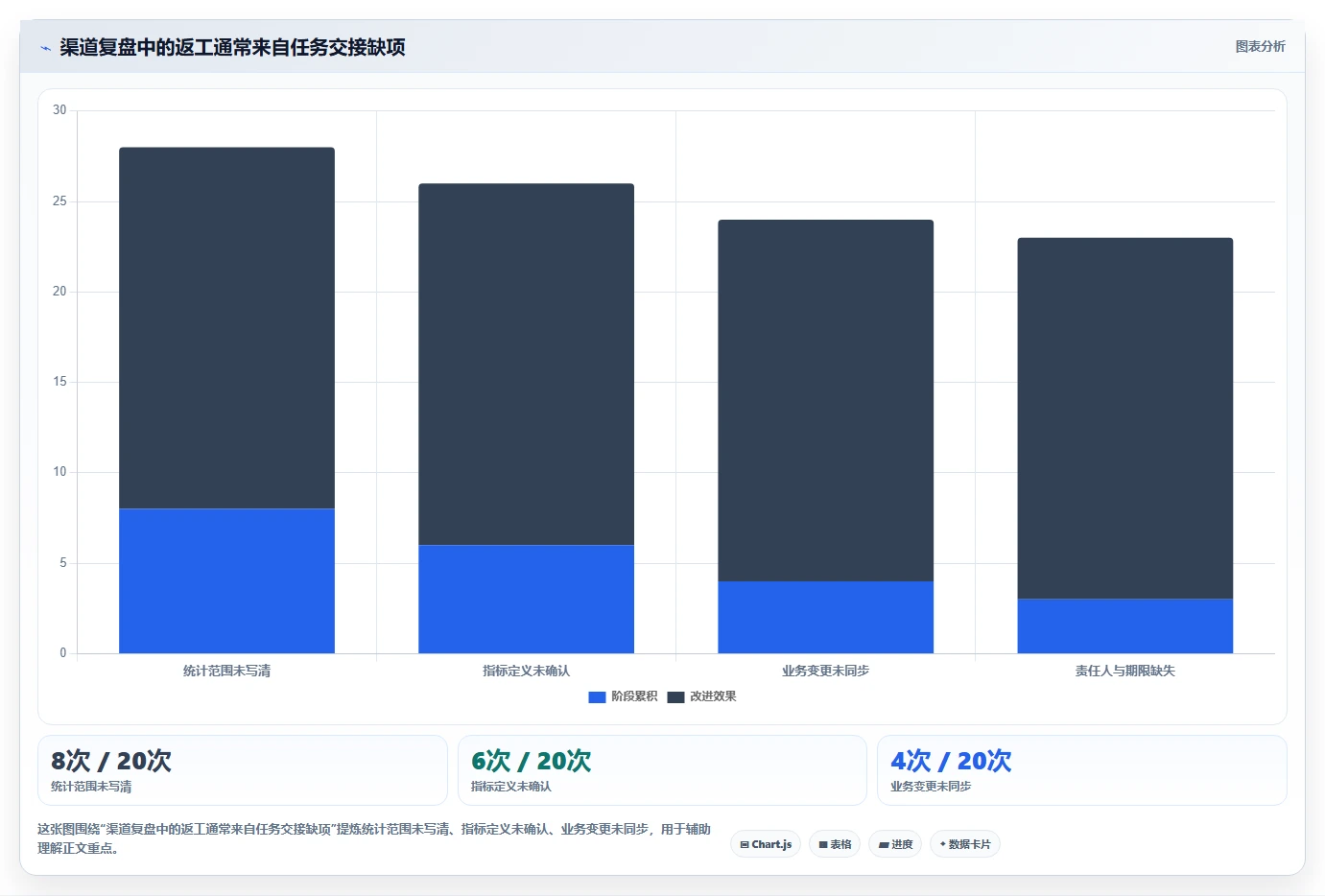The width and height of the screenshot is (1325, 896).
Task: Click the x-axis label 业务变更未同步
Action: pos(825,671)
